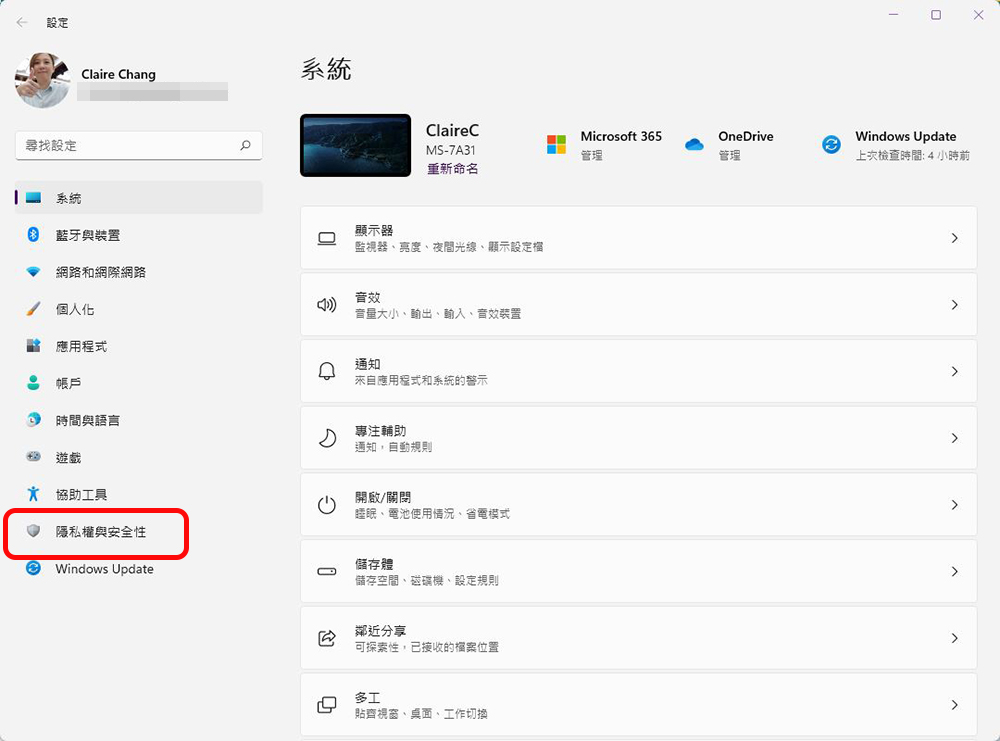Click the 儲存體 drive icon
Screen dimensions: 1000x741
tap(327, 571)
